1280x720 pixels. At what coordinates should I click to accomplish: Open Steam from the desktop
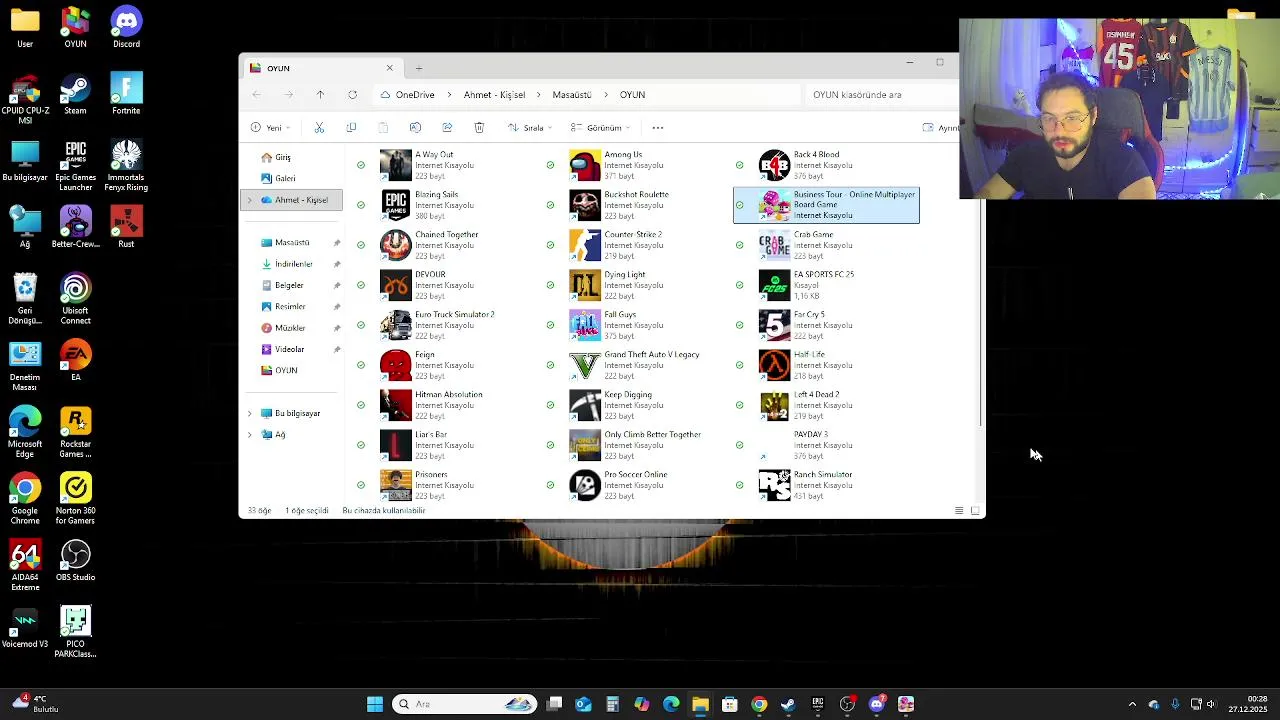coord(75,94)
